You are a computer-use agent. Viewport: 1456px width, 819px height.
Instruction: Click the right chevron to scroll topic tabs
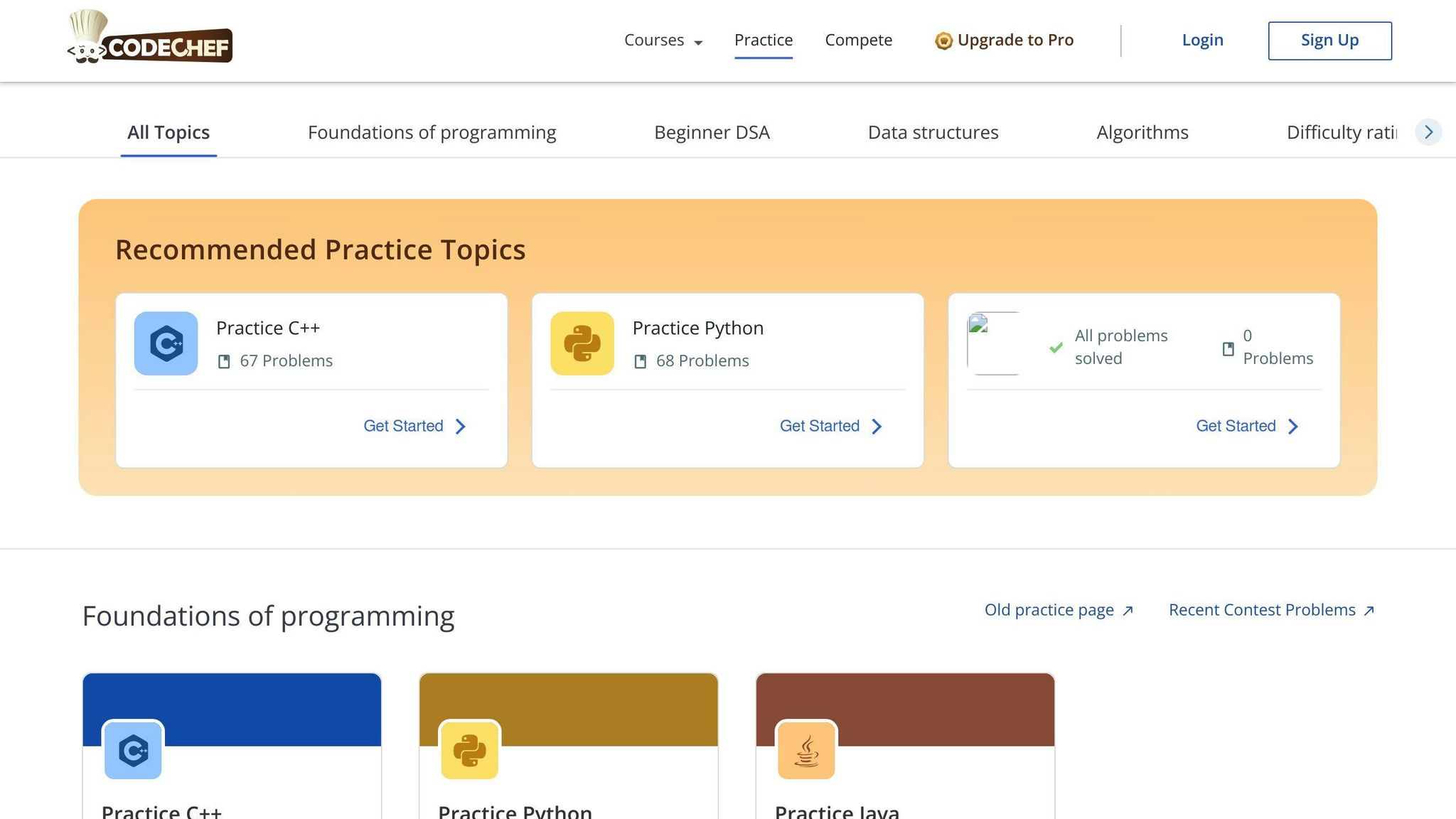point(1429,132)
